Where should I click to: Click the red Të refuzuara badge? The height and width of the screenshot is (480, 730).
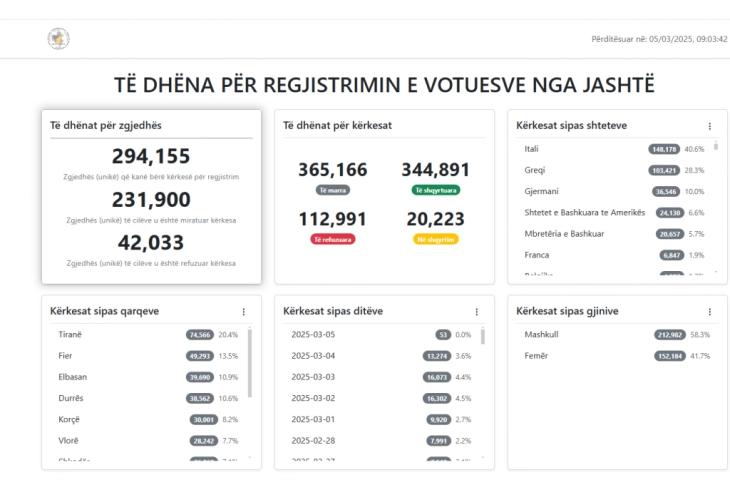(332, 239)
